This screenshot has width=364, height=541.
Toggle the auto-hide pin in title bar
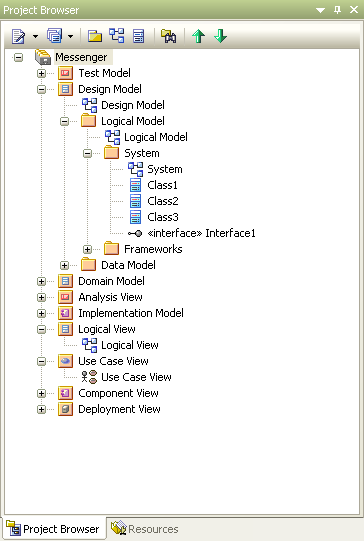(x=337, y=10)
